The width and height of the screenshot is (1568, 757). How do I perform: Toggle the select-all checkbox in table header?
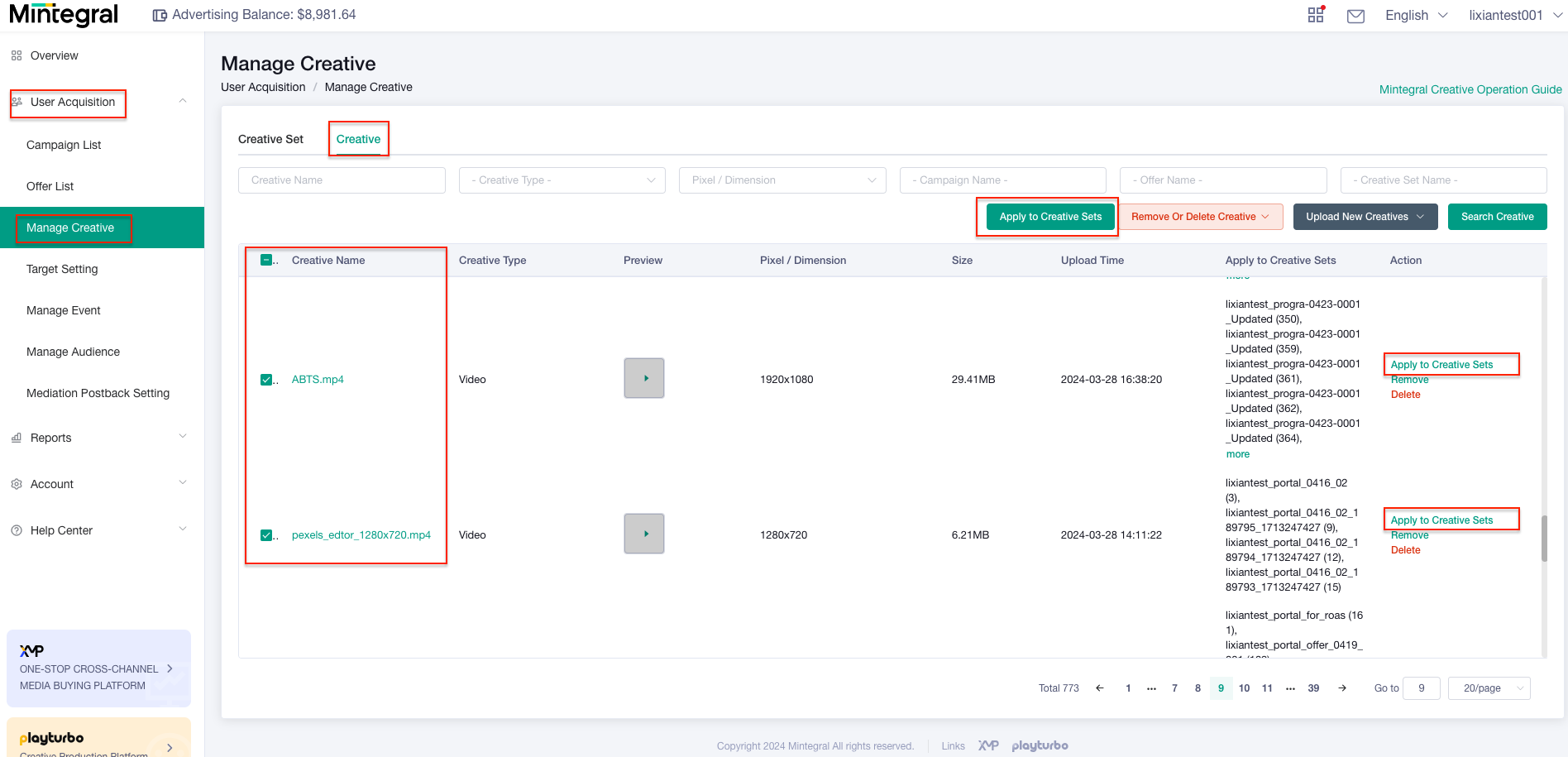266,260
